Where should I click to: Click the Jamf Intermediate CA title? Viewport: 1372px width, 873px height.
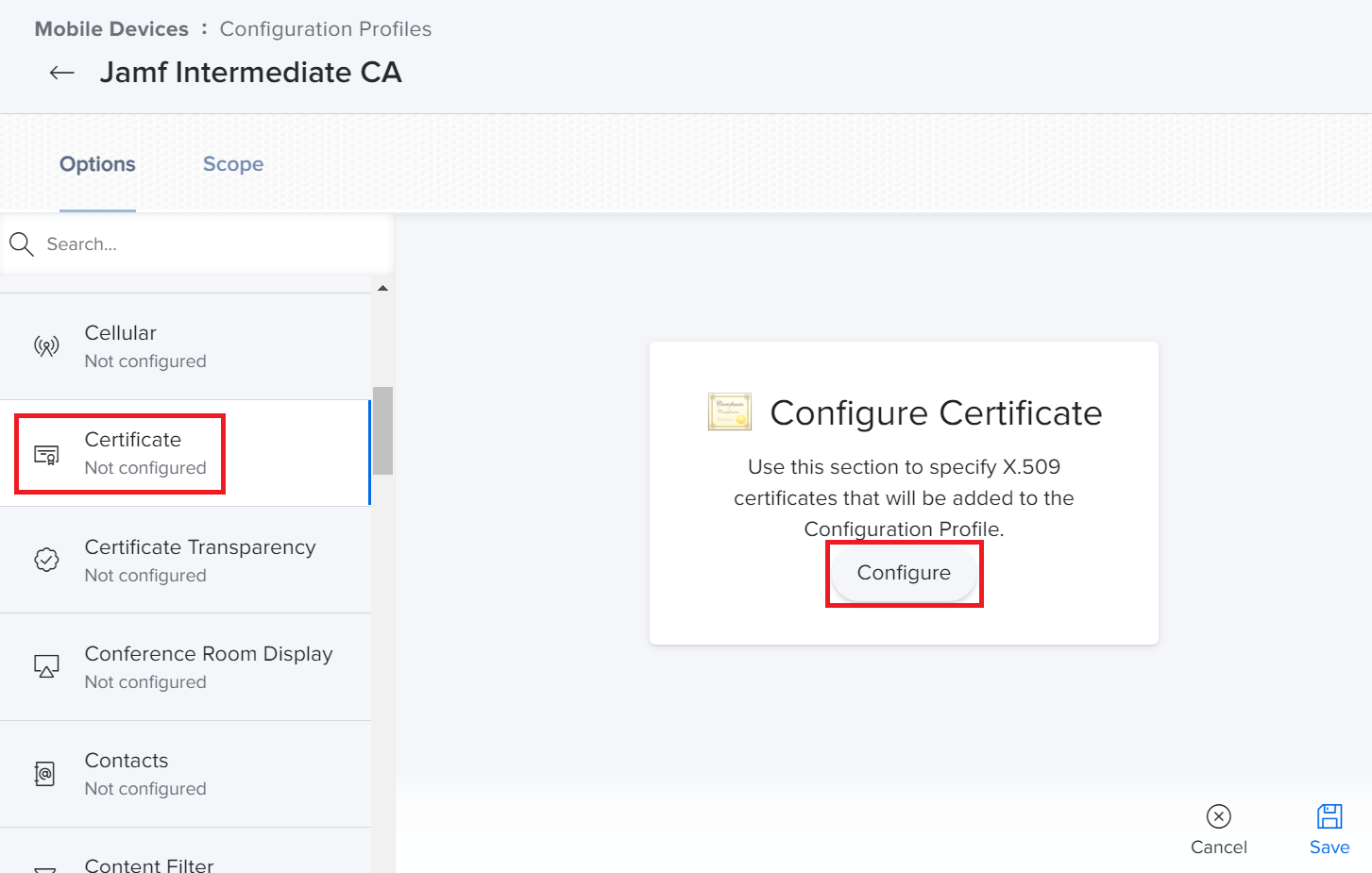click(x=251, y=73)
